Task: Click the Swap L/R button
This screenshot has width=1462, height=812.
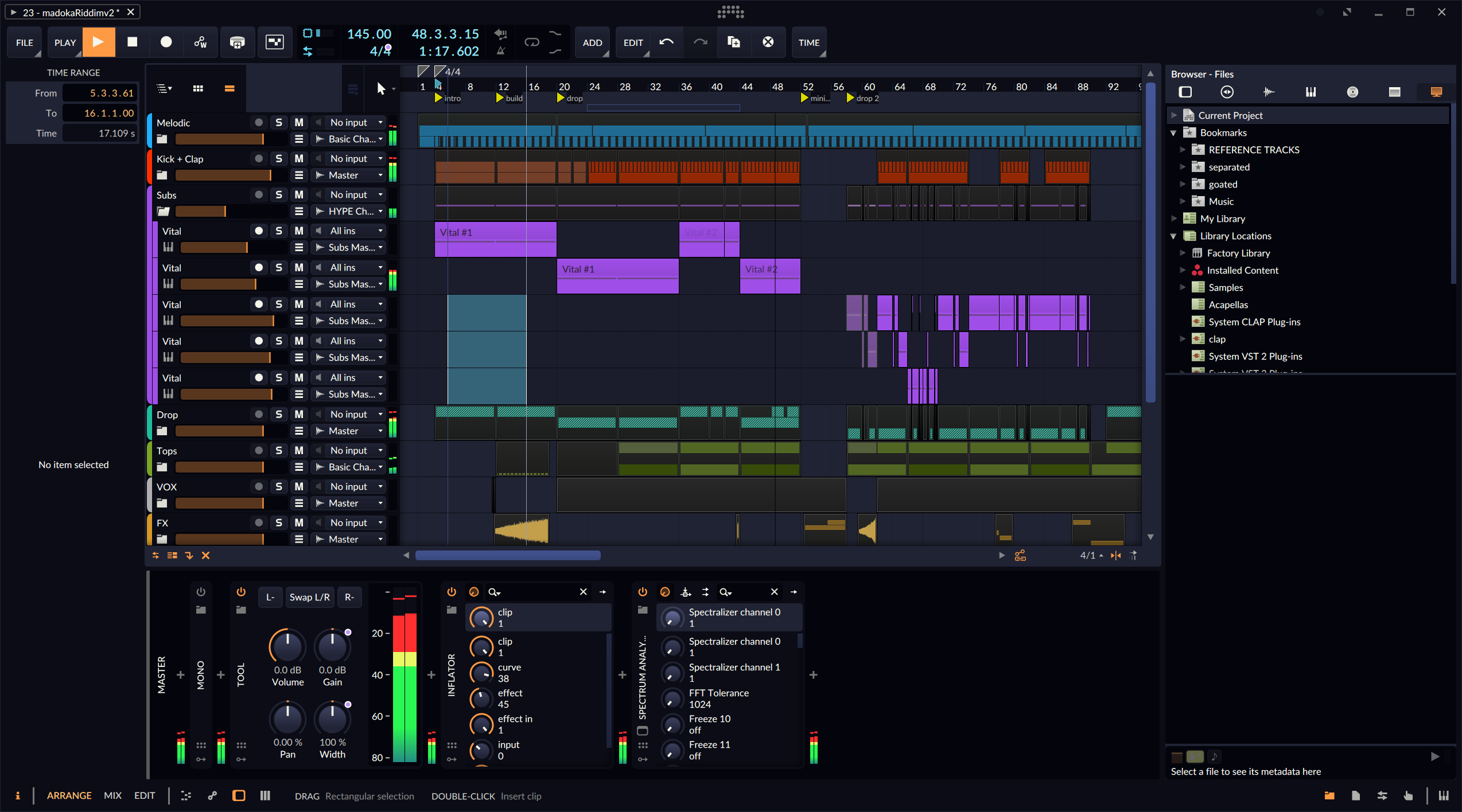Action: [309, 597]
